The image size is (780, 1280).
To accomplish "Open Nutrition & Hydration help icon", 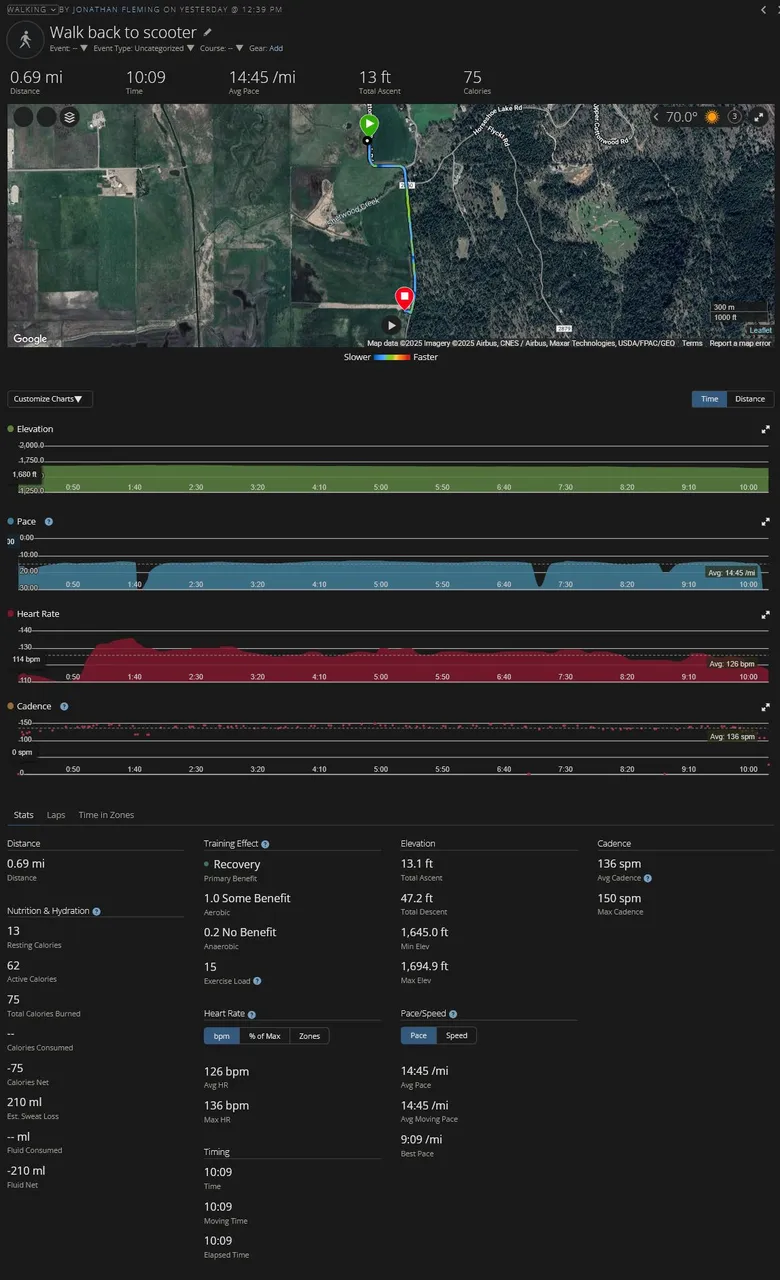I will pyautogui.click(x=96, y=911).
